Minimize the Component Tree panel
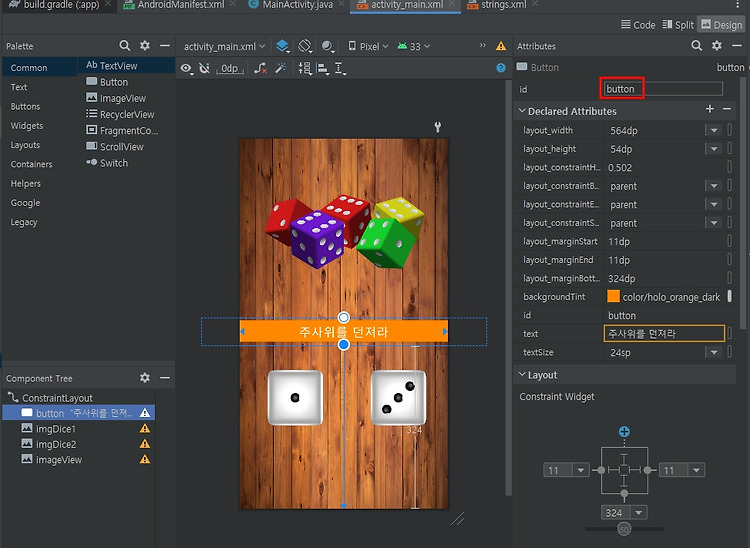Image resolution: width=750 pixels, height=548 pixels. (x=165, y=378)
